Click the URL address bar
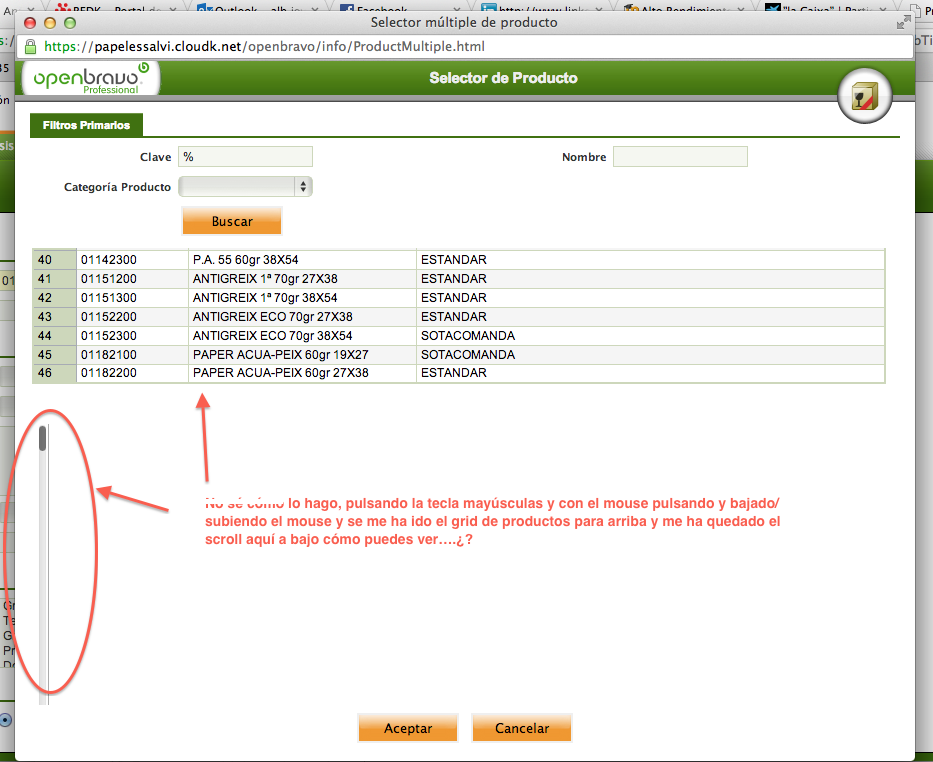Image resolution: width=933 pixels, height=762 pixels. [464, 46]
